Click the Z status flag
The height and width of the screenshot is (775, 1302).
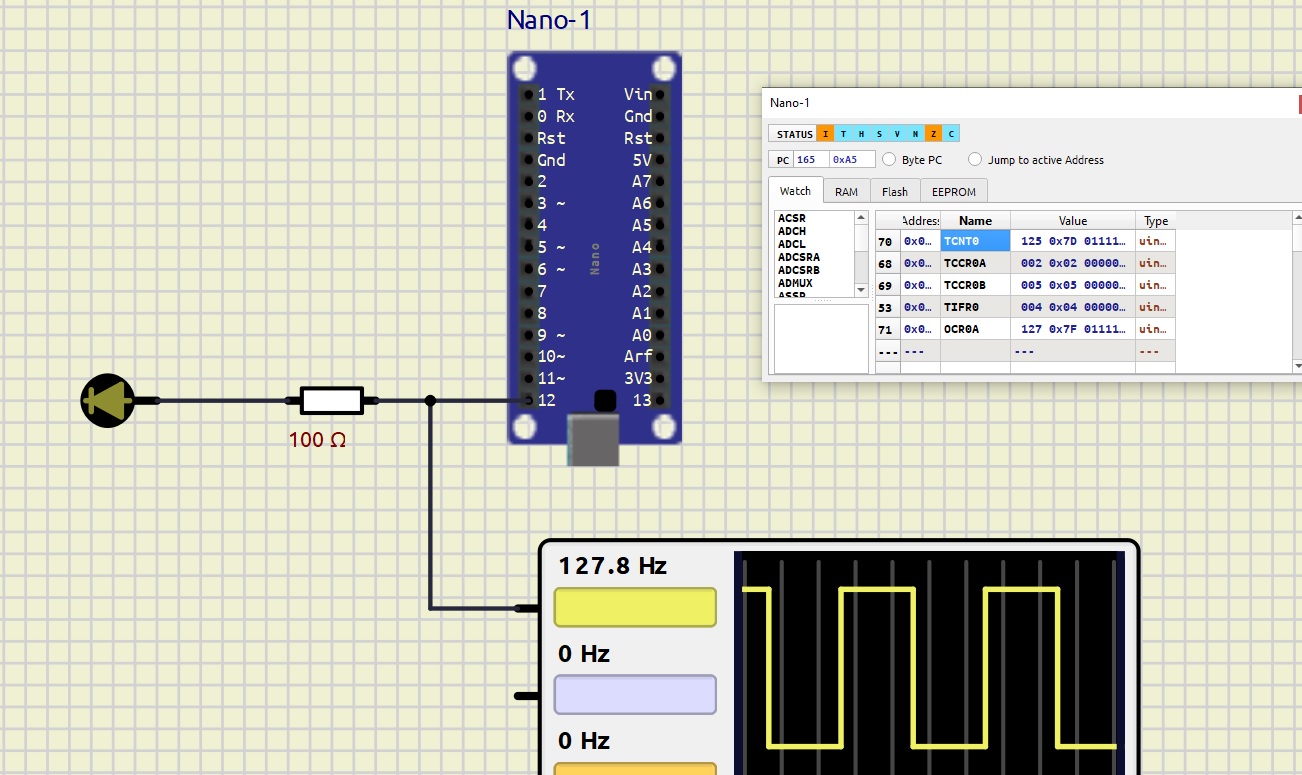933,134
